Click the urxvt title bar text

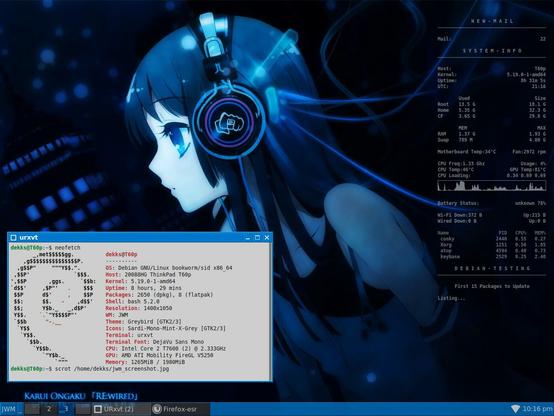(28, 238)
